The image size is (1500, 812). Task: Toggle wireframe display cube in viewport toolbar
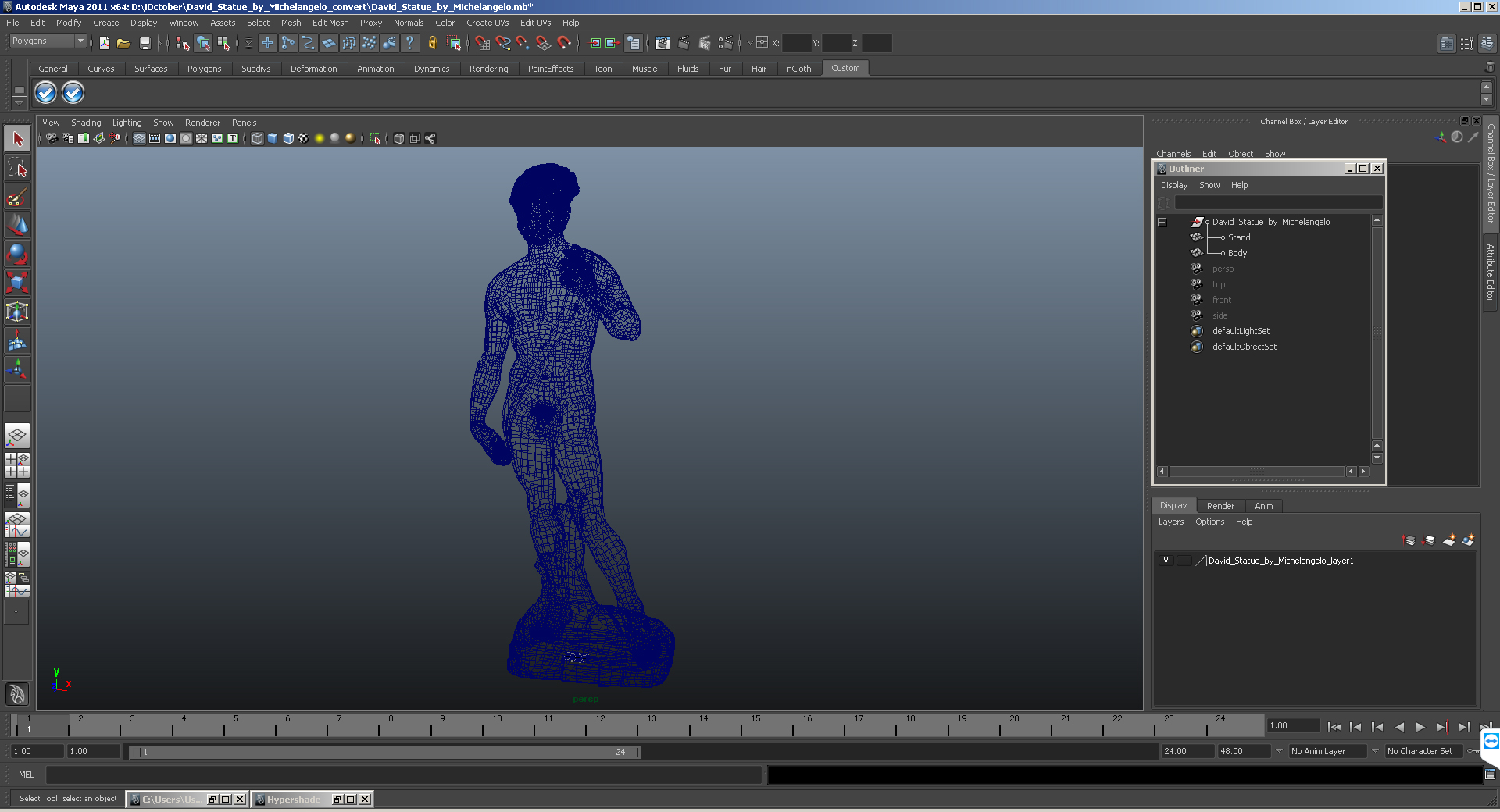click(x=257, y=138)
